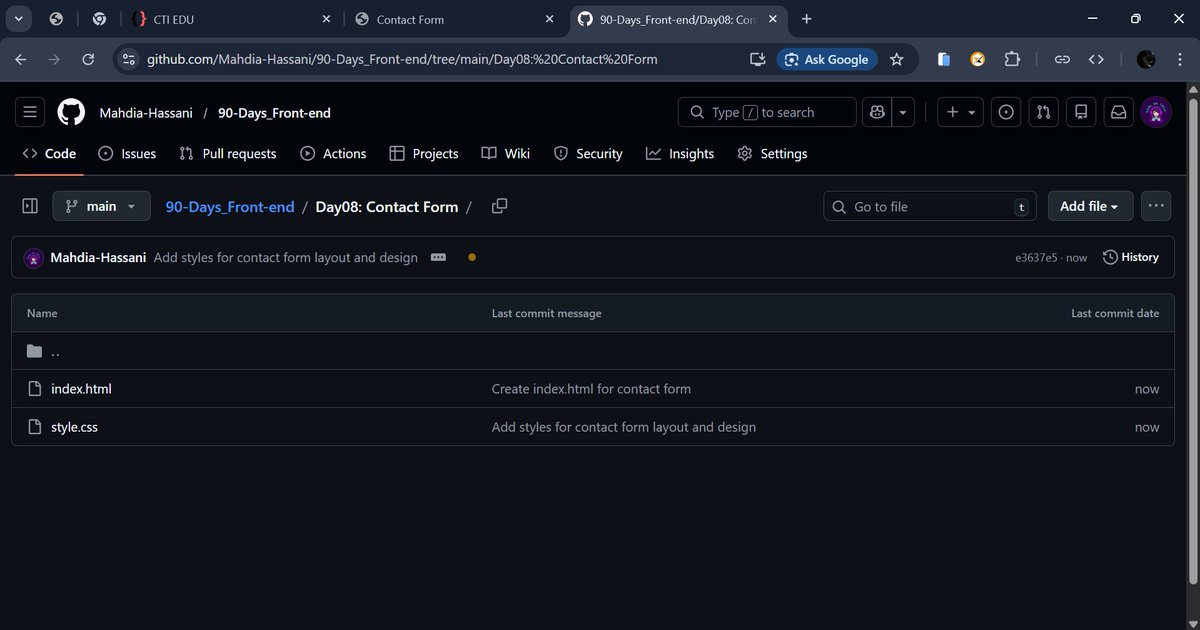Open the blue document extension icon

click(944, 60)
